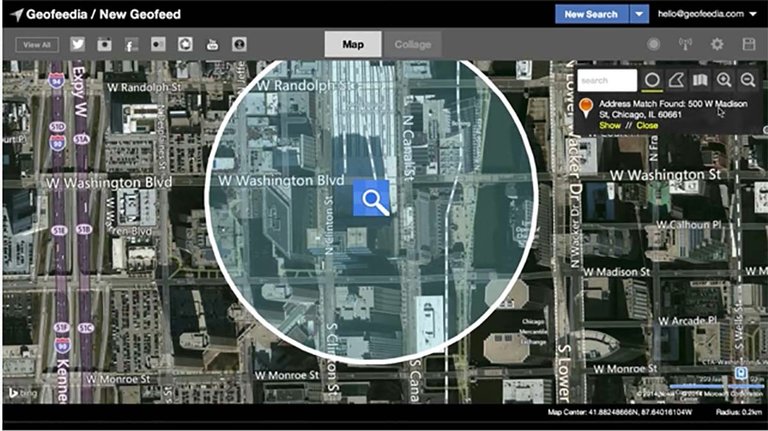Screen dimensions: 768x431
Task: Select the polygon drawing tool
Action: [x=676, y=80]
